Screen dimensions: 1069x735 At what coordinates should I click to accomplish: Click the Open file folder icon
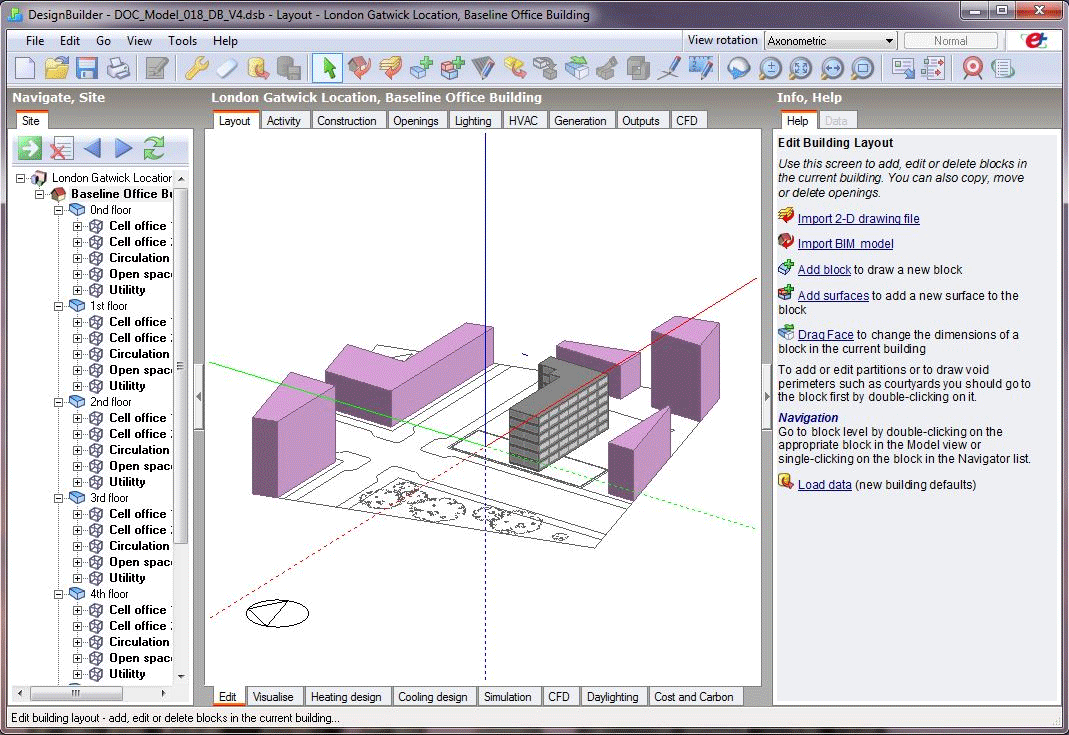pos(56,68)
